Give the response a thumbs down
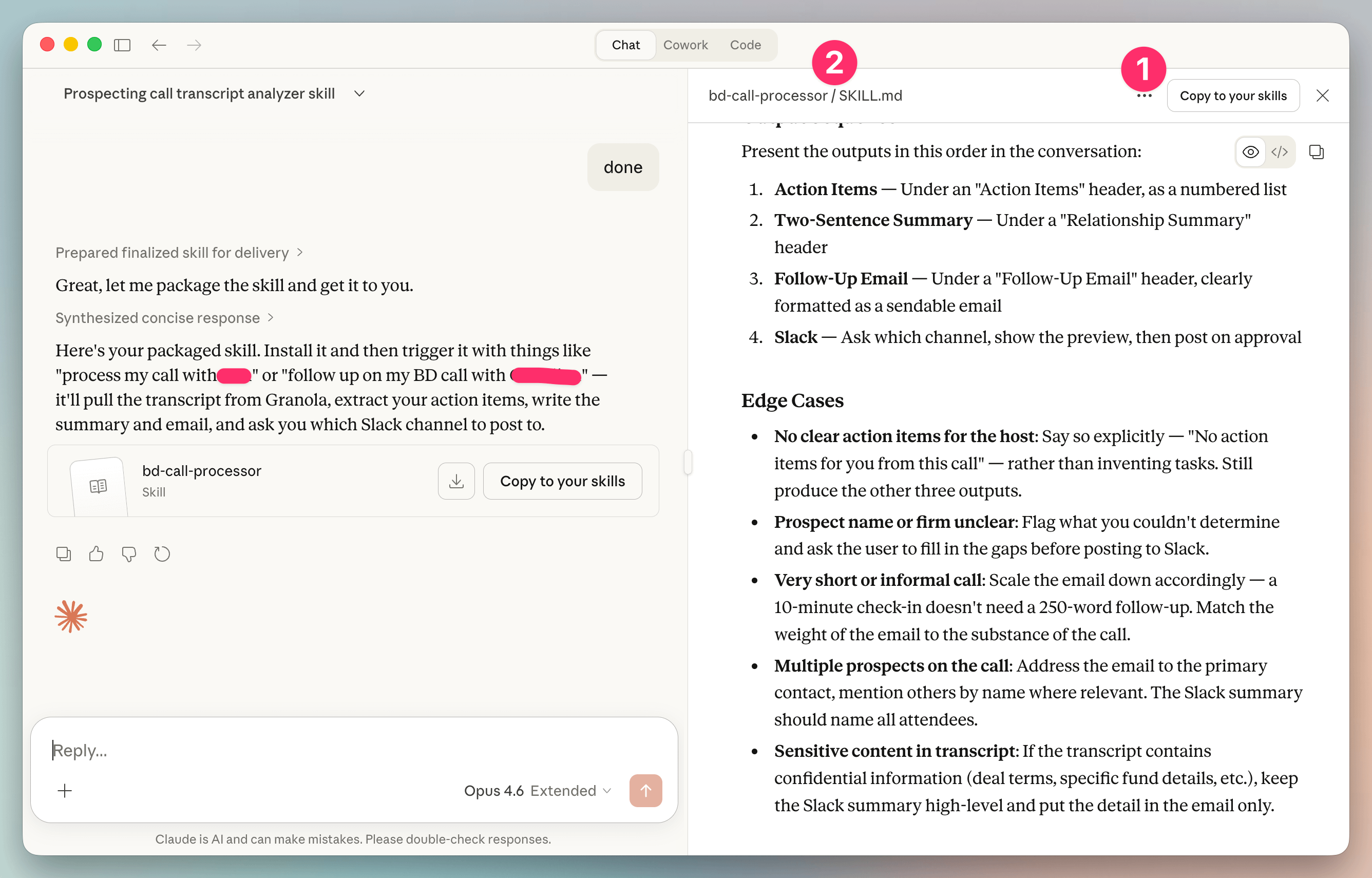The height and width of the screenshot is (878, 1372). click(x=129, y=553)
